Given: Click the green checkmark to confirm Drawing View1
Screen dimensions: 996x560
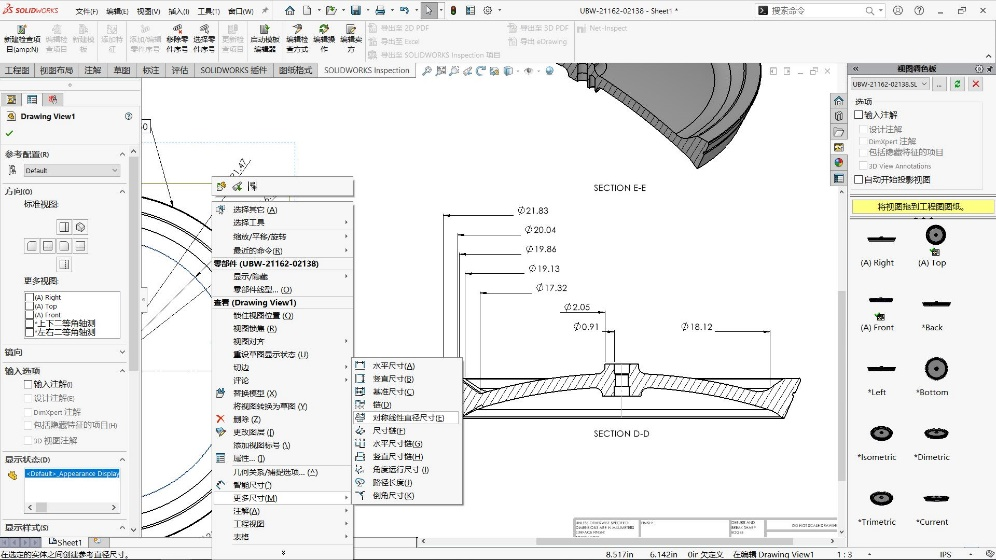Looking at the screenshot, I should click(x=10, y=133).
